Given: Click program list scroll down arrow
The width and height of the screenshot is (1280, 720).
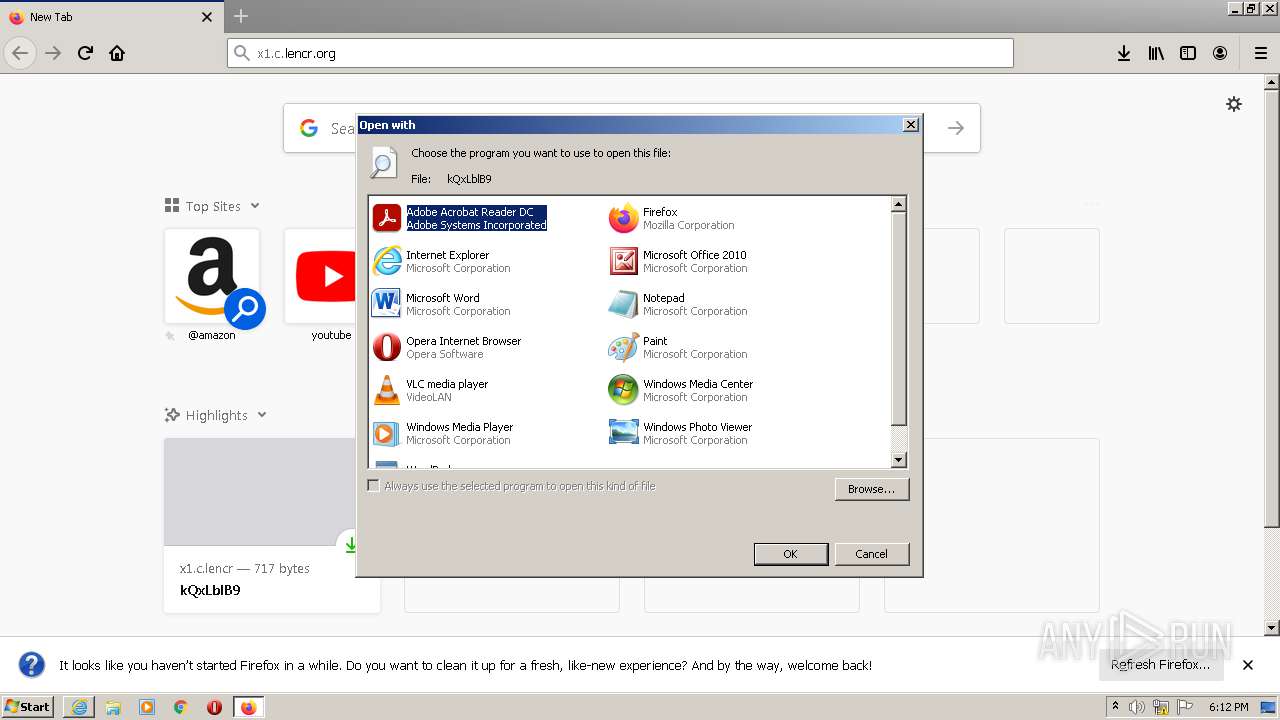Looking at the screenshot, I should click(x=898, y=460).
